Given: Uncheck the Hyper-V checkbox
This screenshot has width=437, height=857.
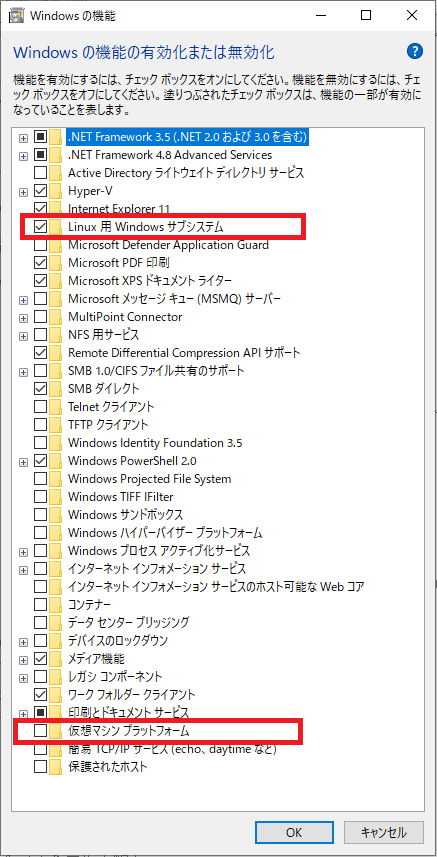Looking at the screenshot, I should [x=40, y=191].
